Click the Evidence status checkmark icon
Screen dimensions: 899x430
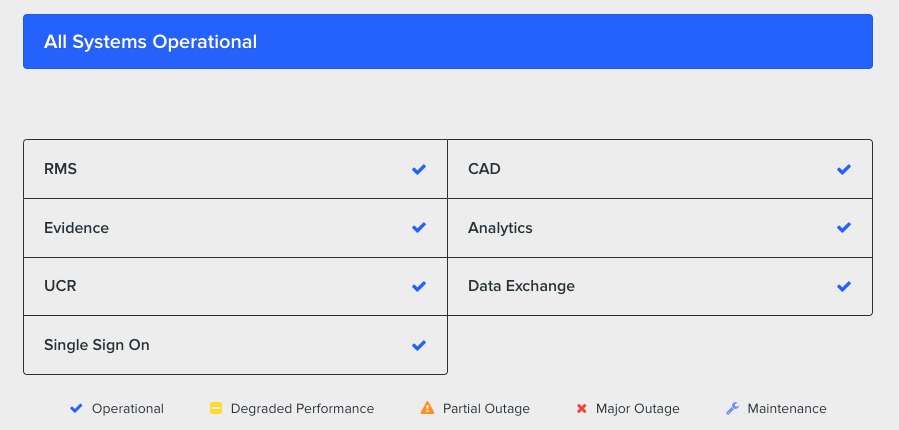pyautogui.click(x=419, y=228)
